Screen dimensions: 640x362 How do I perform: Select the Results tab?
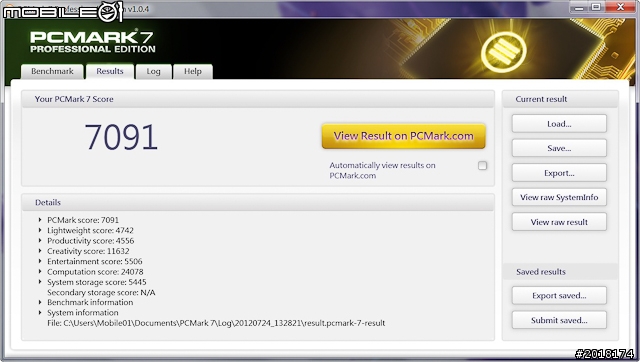point(110,71)
